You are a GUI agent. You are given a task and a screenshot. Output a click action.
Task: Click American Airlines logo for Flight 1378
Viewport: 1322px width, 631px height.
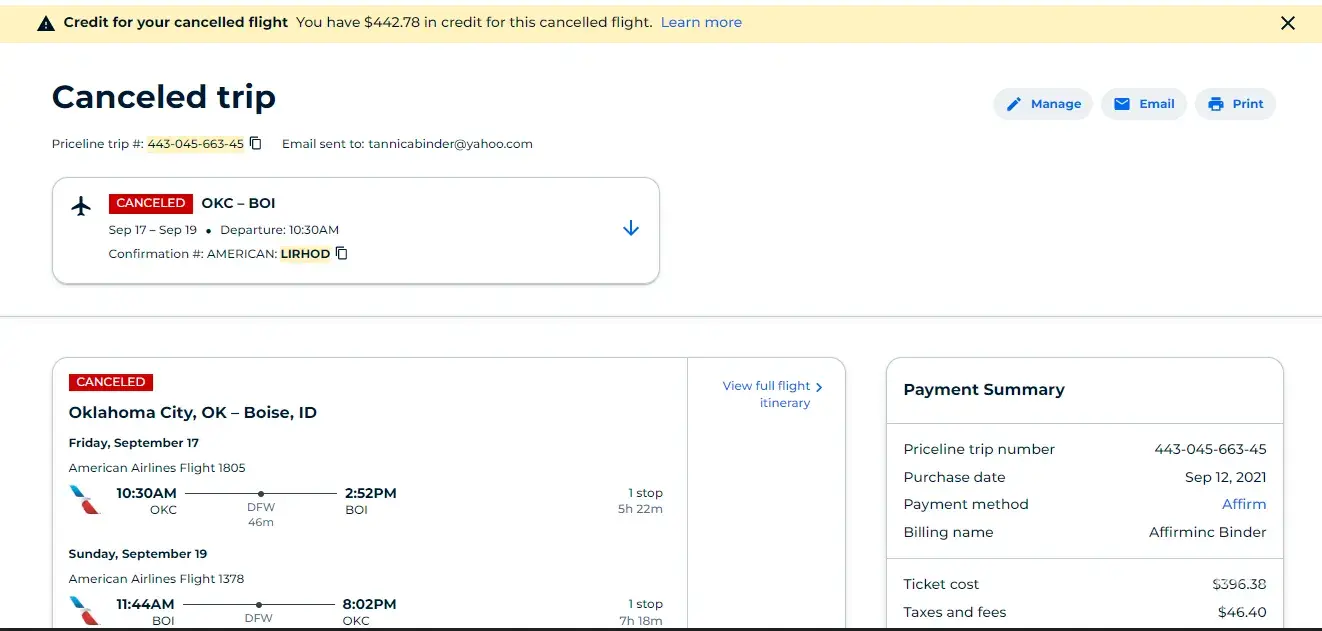pos(85,610)
